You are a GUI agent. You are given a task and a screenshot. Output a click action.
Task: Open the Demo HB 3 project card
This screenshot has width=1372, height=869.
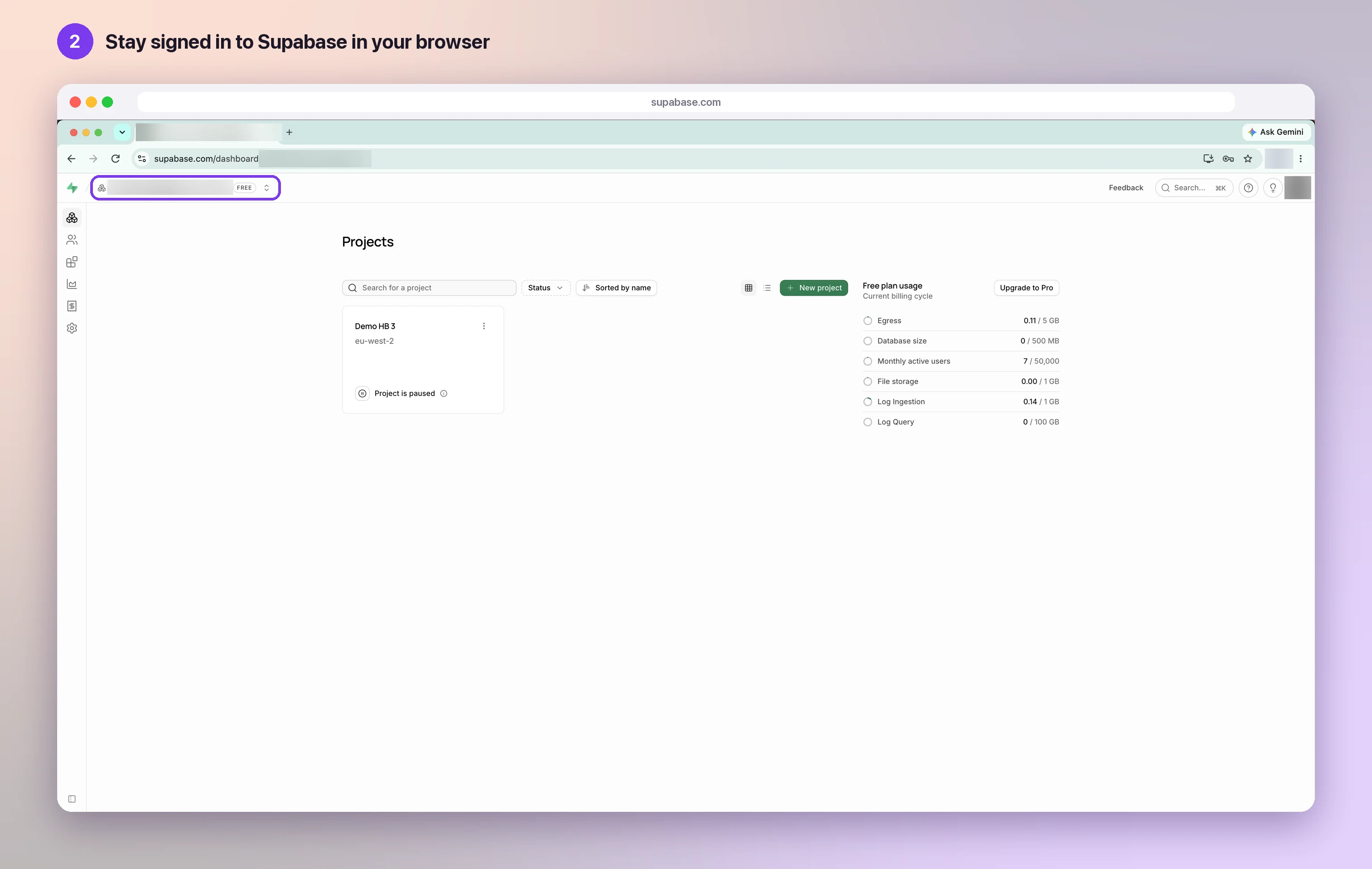tap(423, 359)
